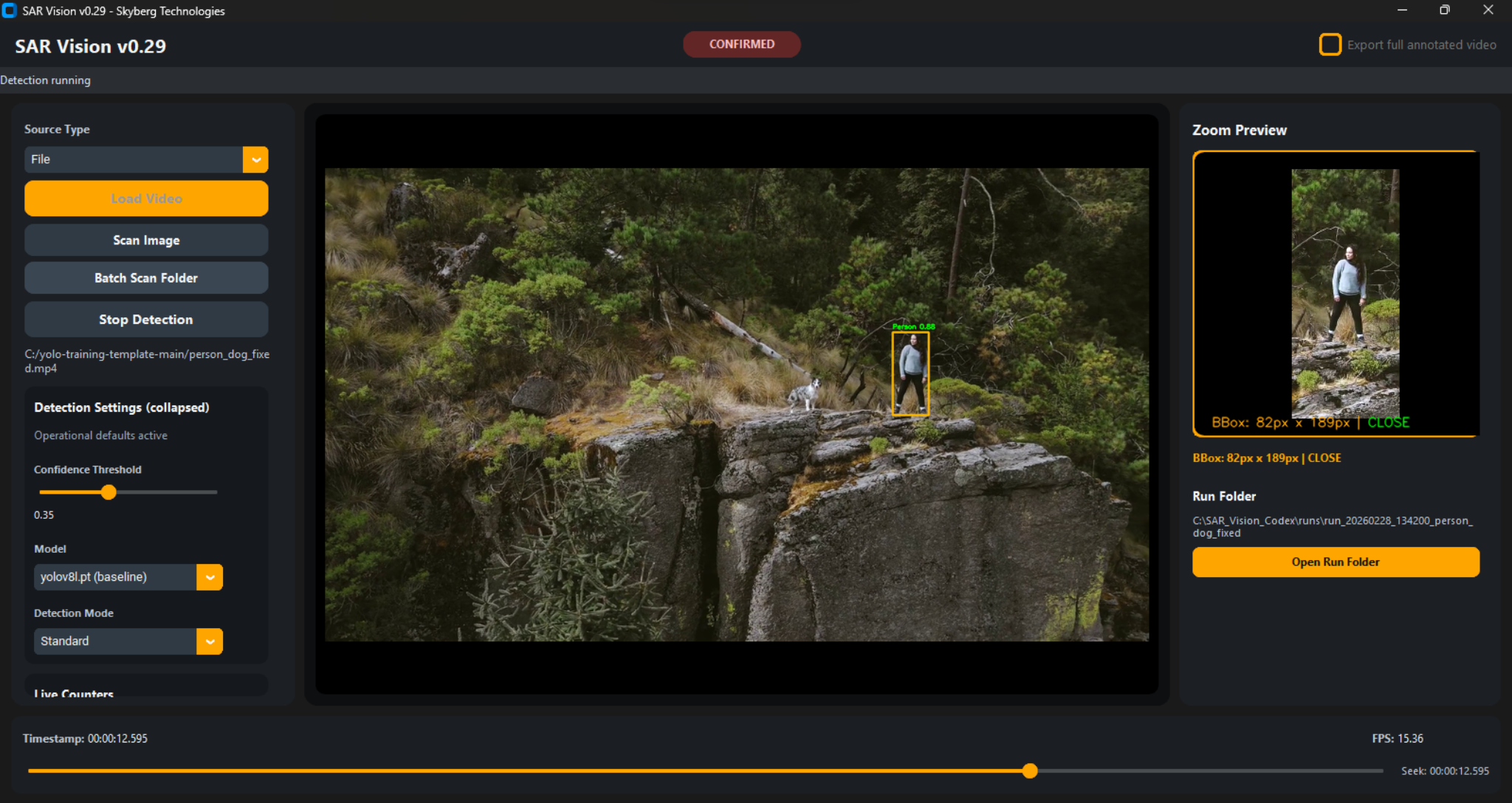Click the SAR Vision app icon in the title bar

(9, 10)
